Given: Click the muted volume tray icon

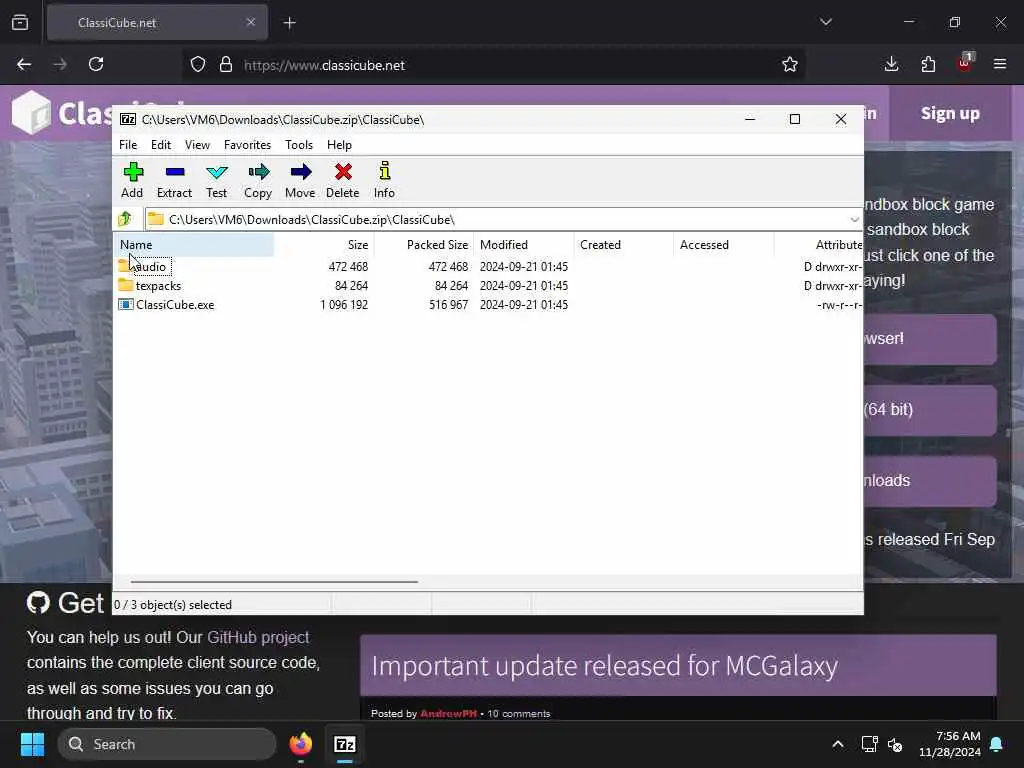Looking at the screenshot, I should [895, 744].
